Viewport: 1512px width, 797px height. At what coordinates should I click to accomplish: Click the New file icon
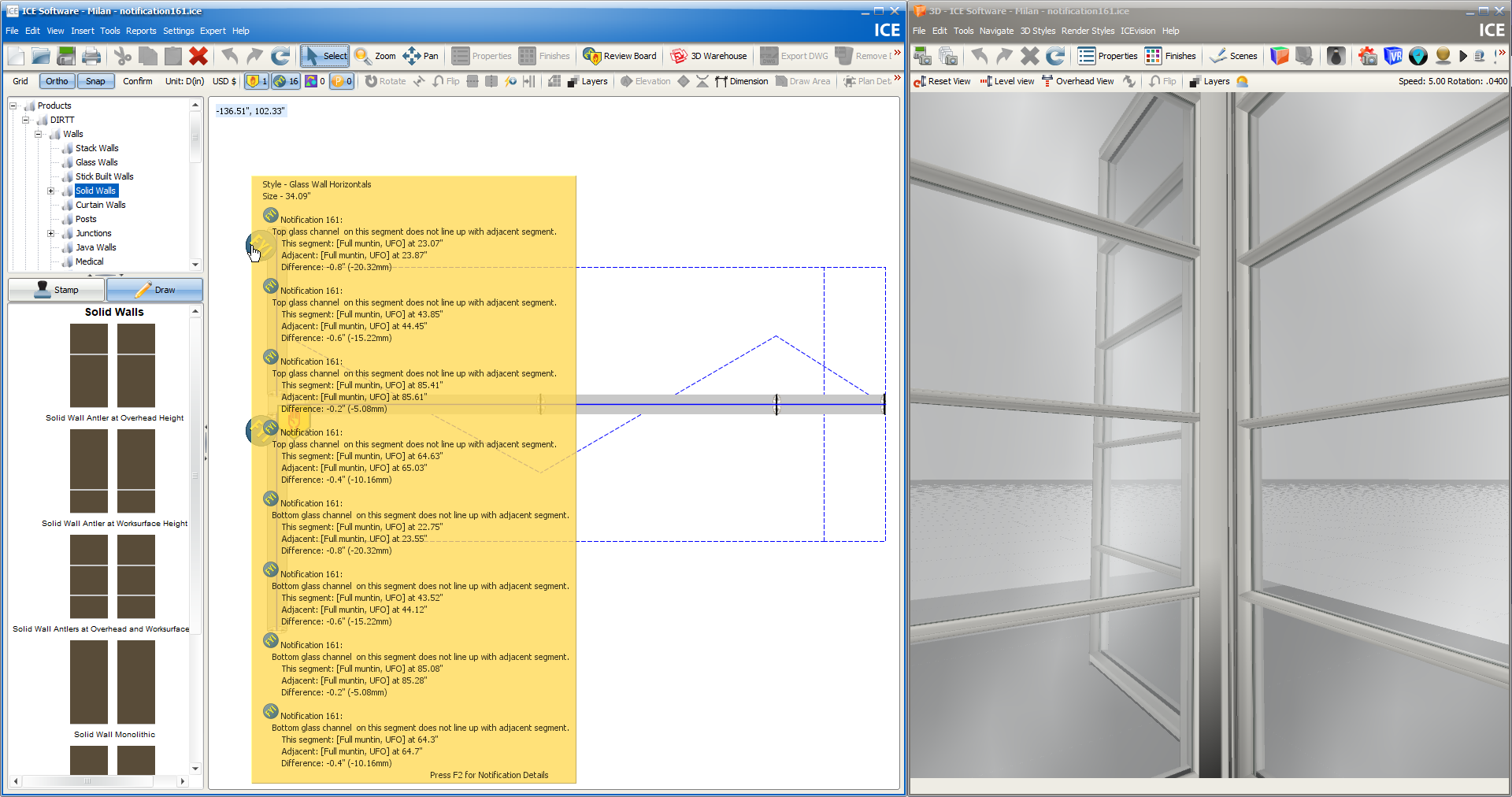click(x=17, y=56)
